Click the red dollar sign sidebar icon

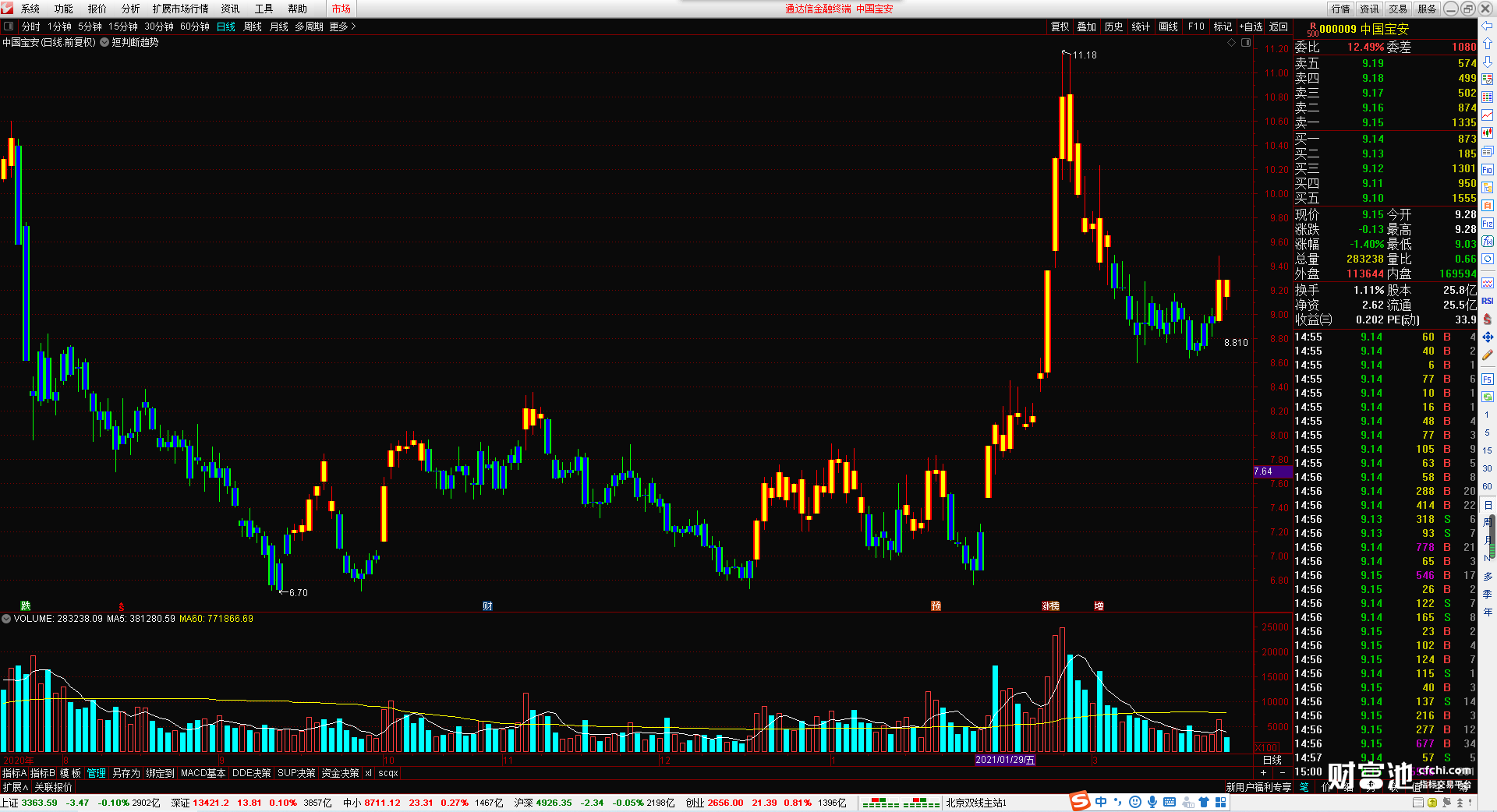pos(1488,319)
